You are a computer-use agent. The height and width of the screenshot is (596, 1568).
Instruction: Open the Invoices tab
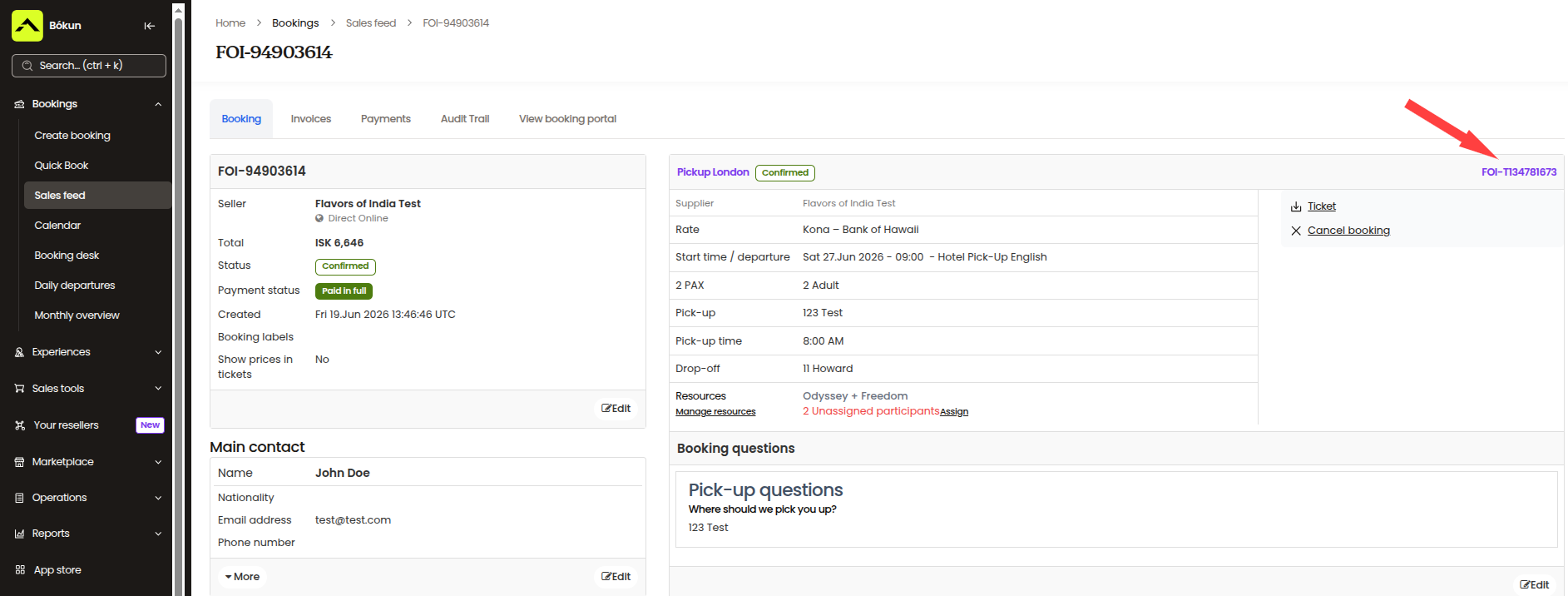311,119
